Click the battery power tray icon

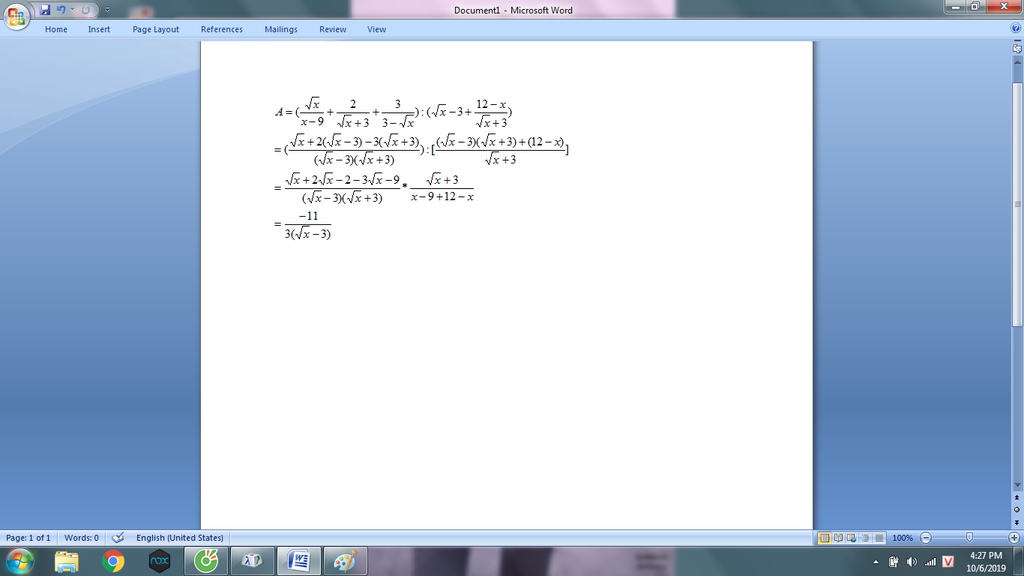pos(893,562)
